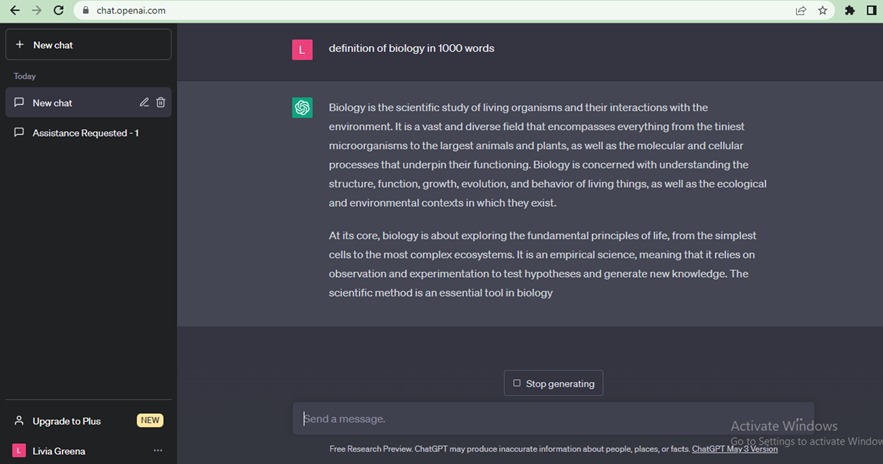Screen dimensions: 883x464
Task: Open the ChatGPT May 3 Version link
Action: click(734, 449)
